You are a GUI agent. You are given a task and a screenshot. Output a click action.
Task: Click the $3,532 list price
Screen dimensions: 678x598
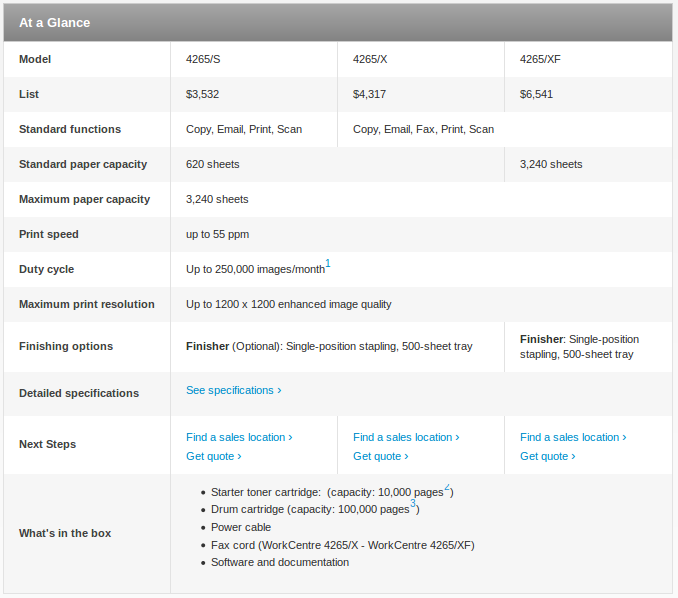click(x=202, y=94)
